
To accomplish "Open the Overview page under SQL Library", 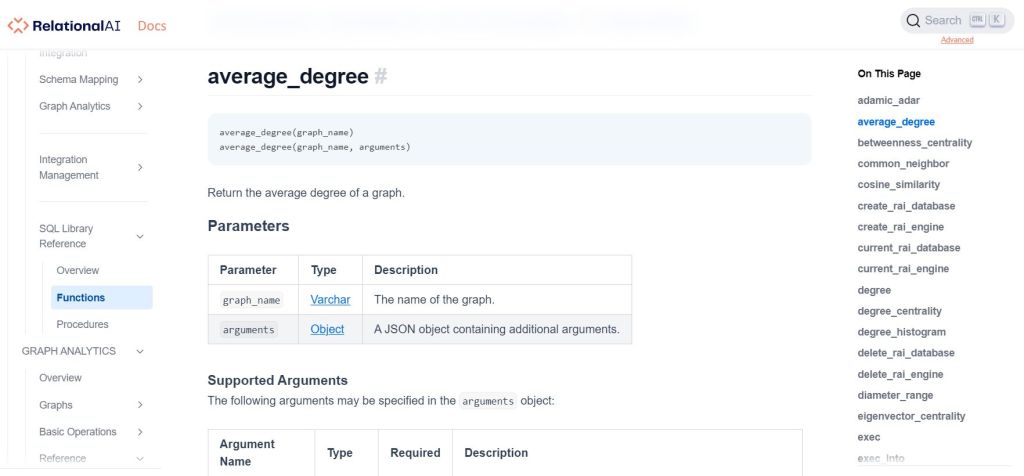I will (x=78, y=270).
